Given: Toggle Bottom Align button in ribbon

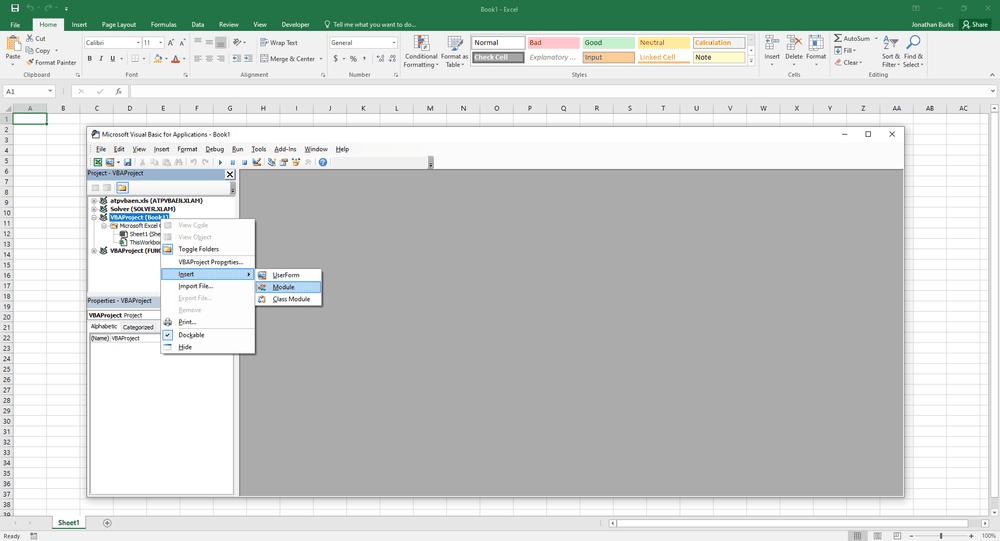Looking at the screenshot, I should pyautogui.click(x=221, y=43).
